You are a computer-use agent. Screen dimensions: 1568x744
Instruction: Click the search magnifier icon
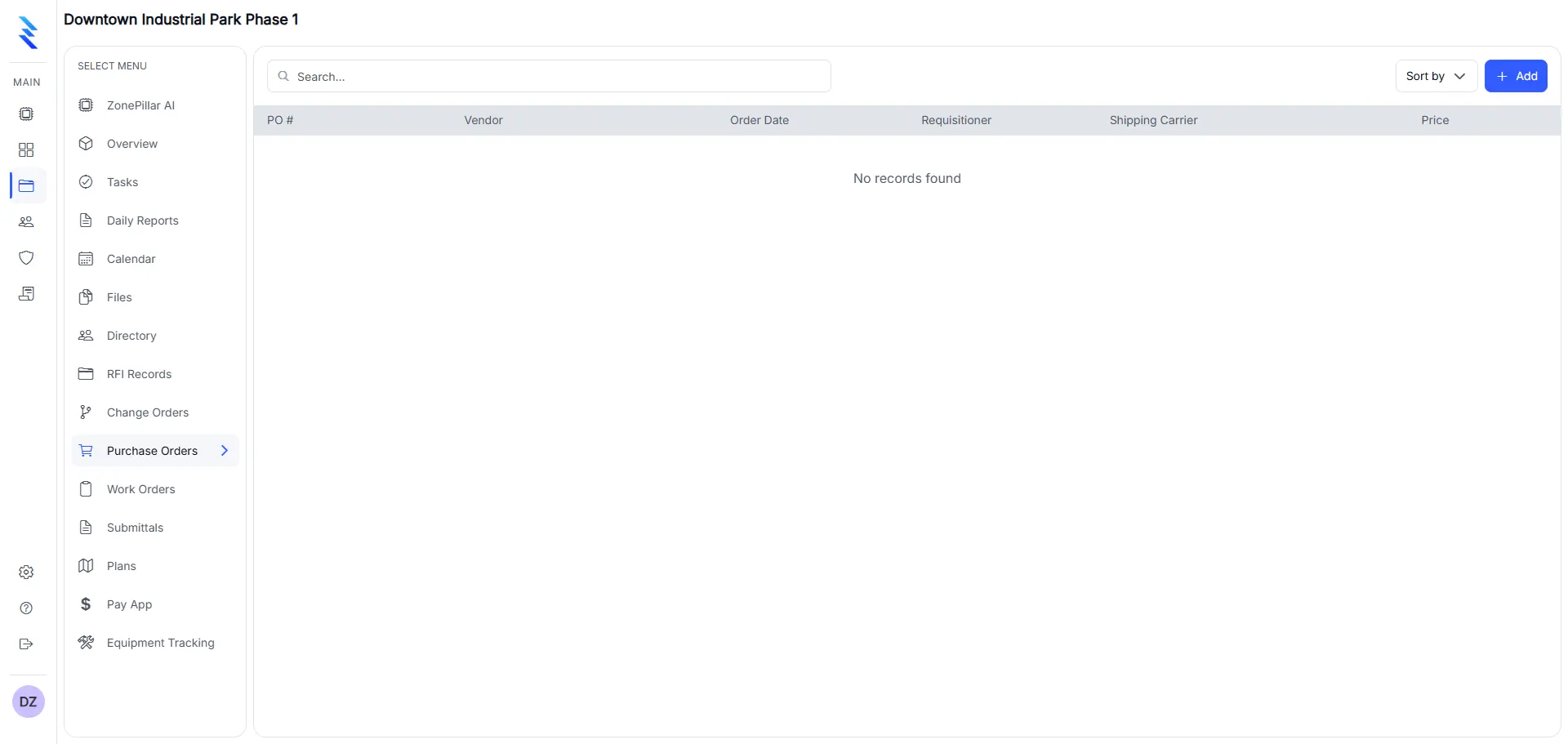coord(283,75)
